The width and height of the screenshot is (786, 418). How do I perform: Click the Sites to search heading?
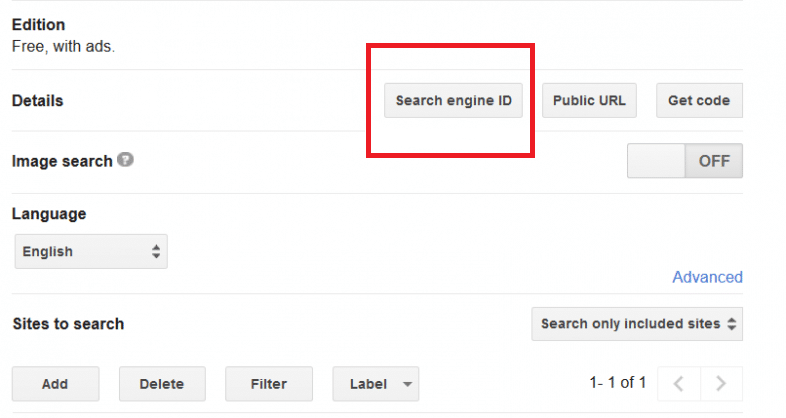click(68, 324)
